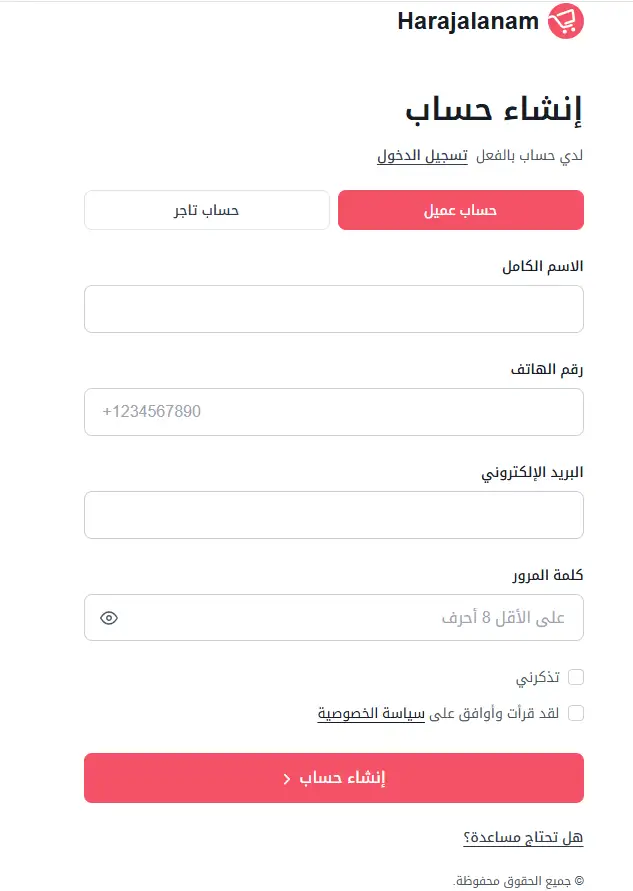The height and width of the screenshot is (891, 633).
Task: Select the حساب عميل (customer account) tab
Action: (x=461, y=210)
